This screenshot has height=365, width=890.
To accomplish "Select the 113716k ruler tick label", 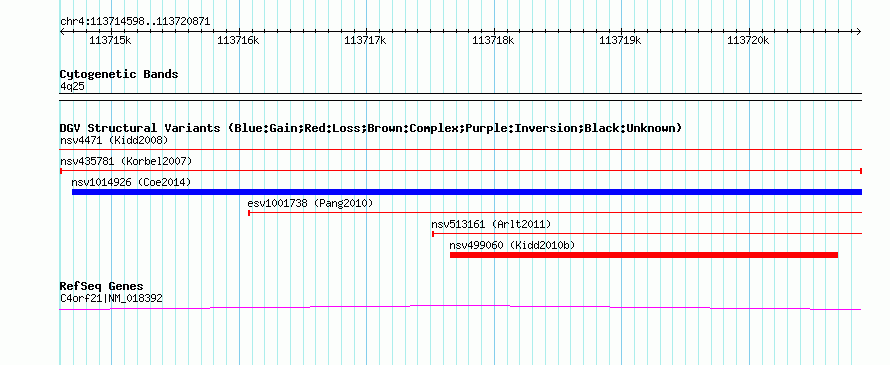I will pyautogui.click(x=238, y=40).
